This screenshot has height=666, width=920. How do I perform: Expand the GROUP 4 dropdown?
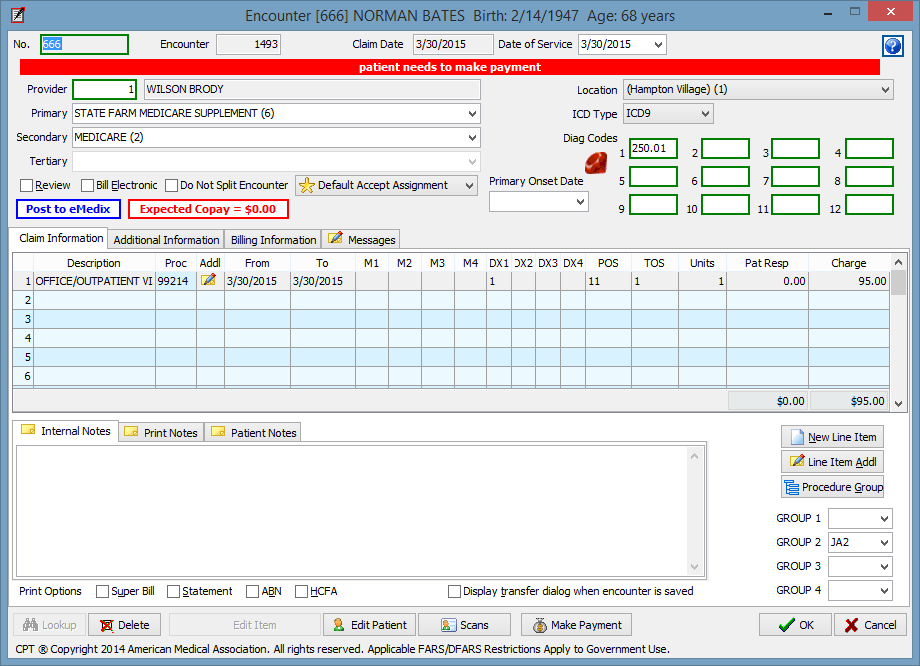(884, 591)
